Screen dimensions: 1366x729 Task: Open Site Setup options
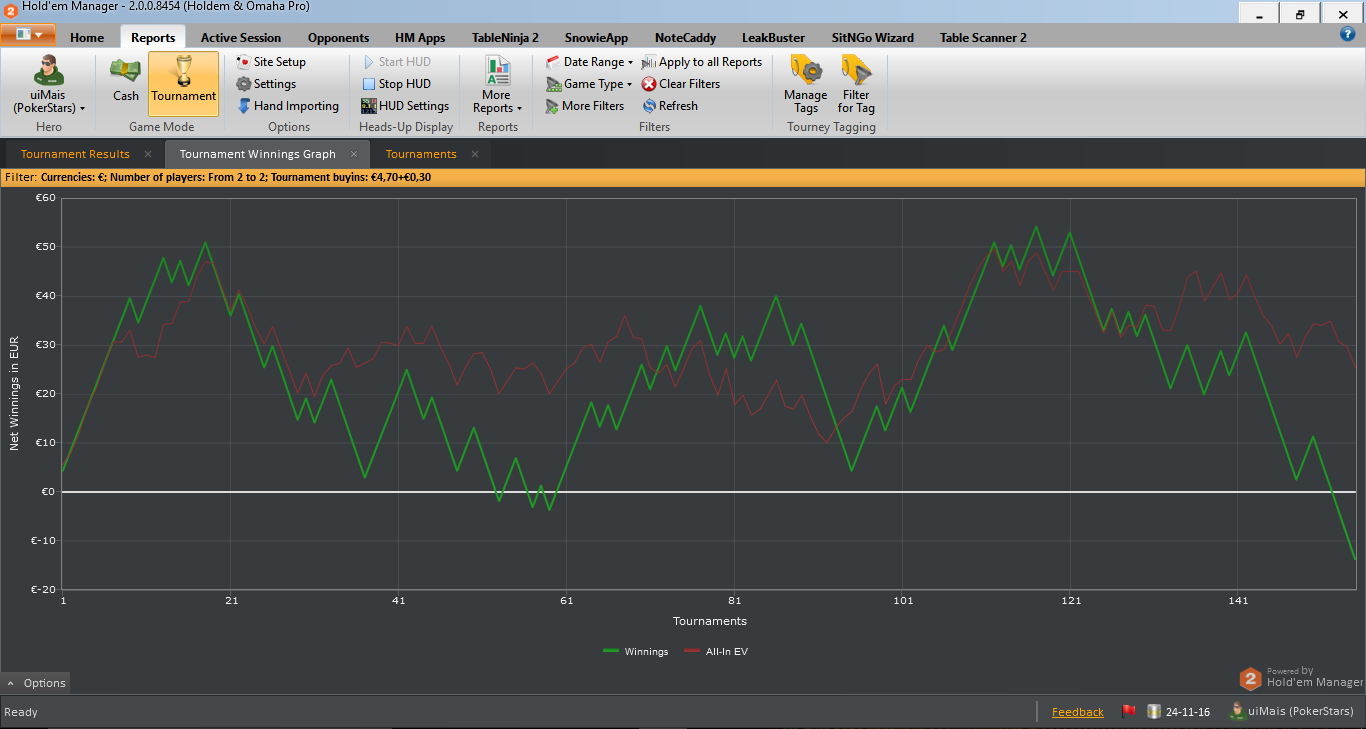pos(271,62)
